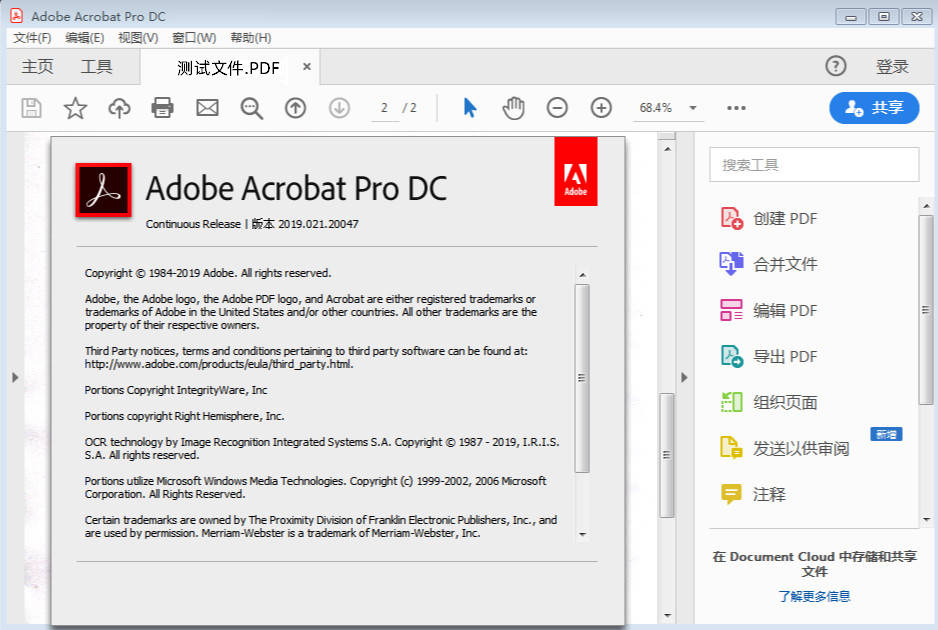Click the 搜索工具 search field

tap(814, 165)
